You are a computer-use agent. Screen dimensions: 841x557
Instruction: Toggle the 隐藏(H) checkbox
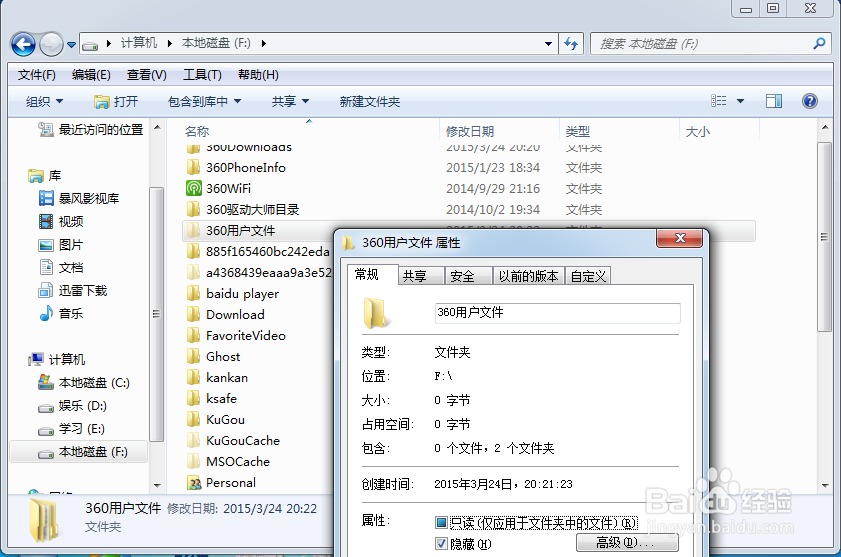coord(441,544)
